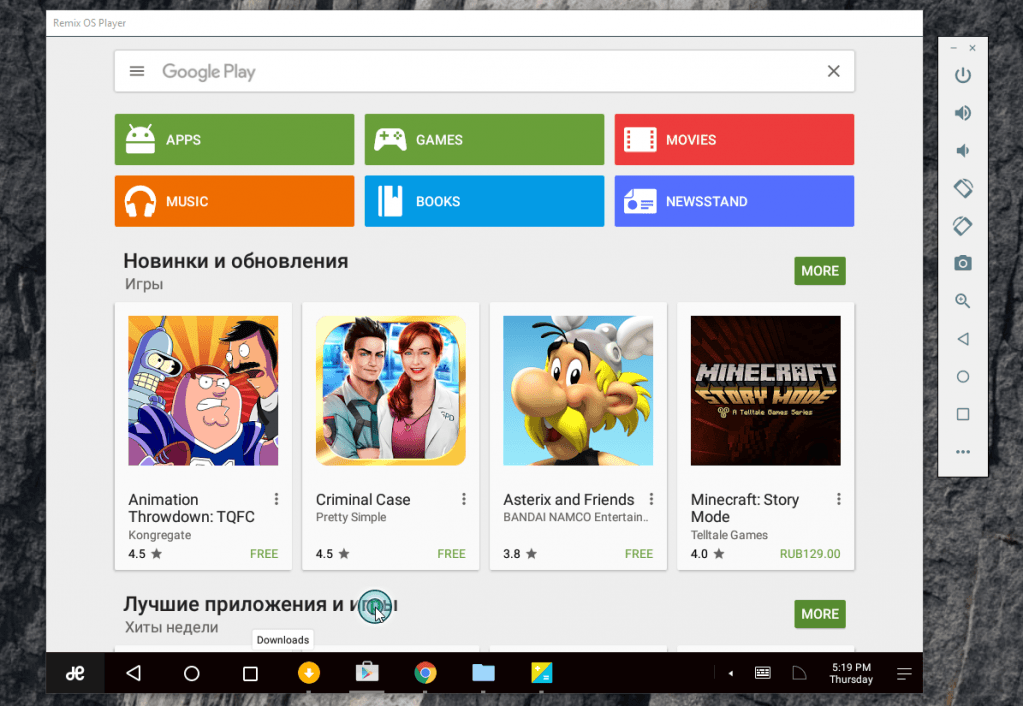Launch Chrome from the taskbar

[425, 673]
